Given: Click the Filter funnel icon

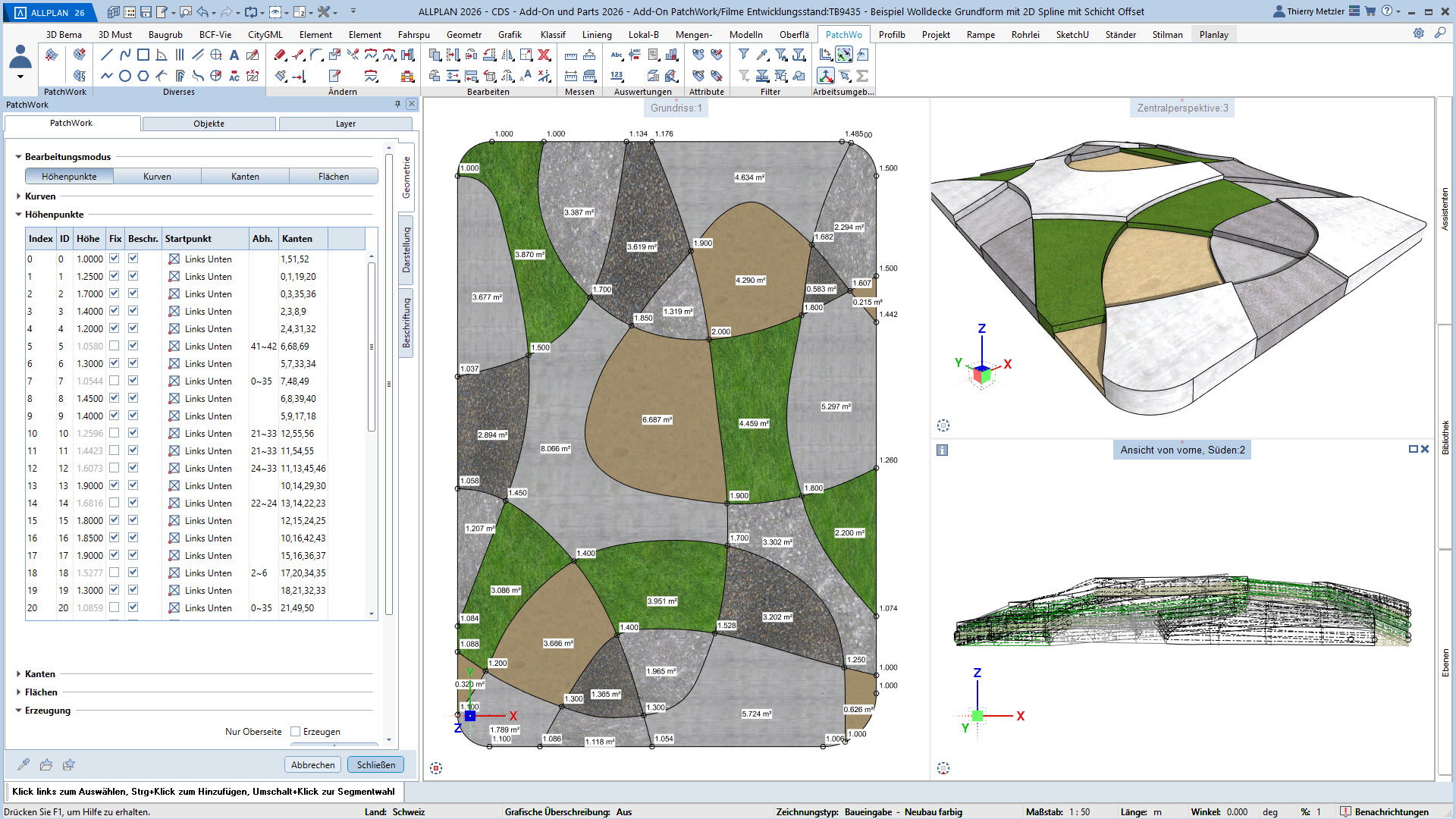Looking at the screenshot, I should coord(744,55).
